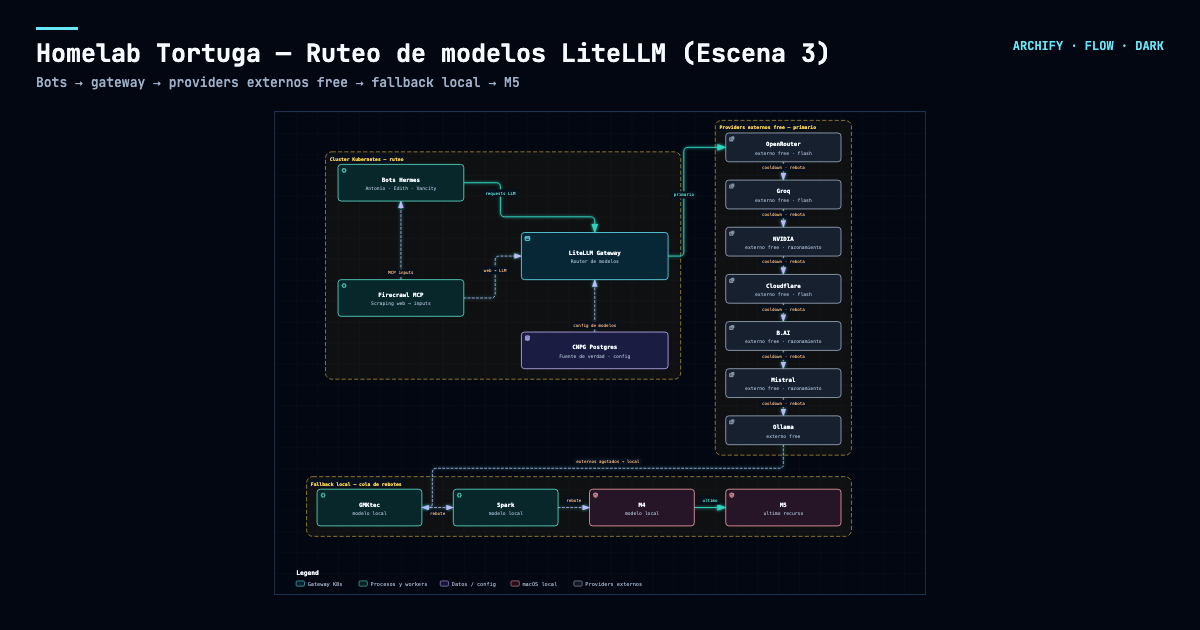
Task: Click the 'config de modelos' edge label
Action: [594, 325]
